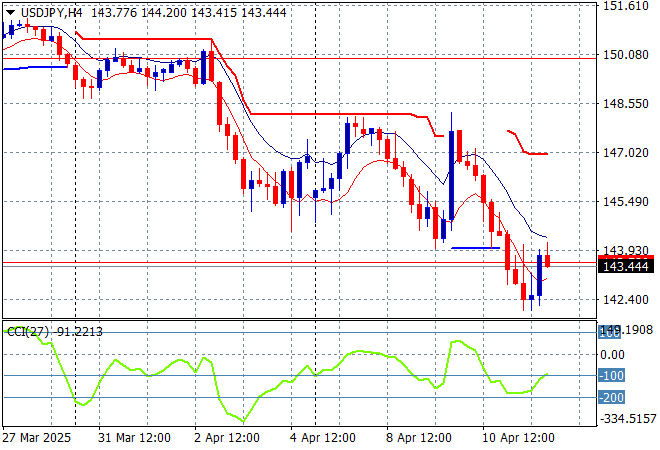Select the 145.490 price scale label
Viewport: 660px width, 450px height.
pos(625,202)
